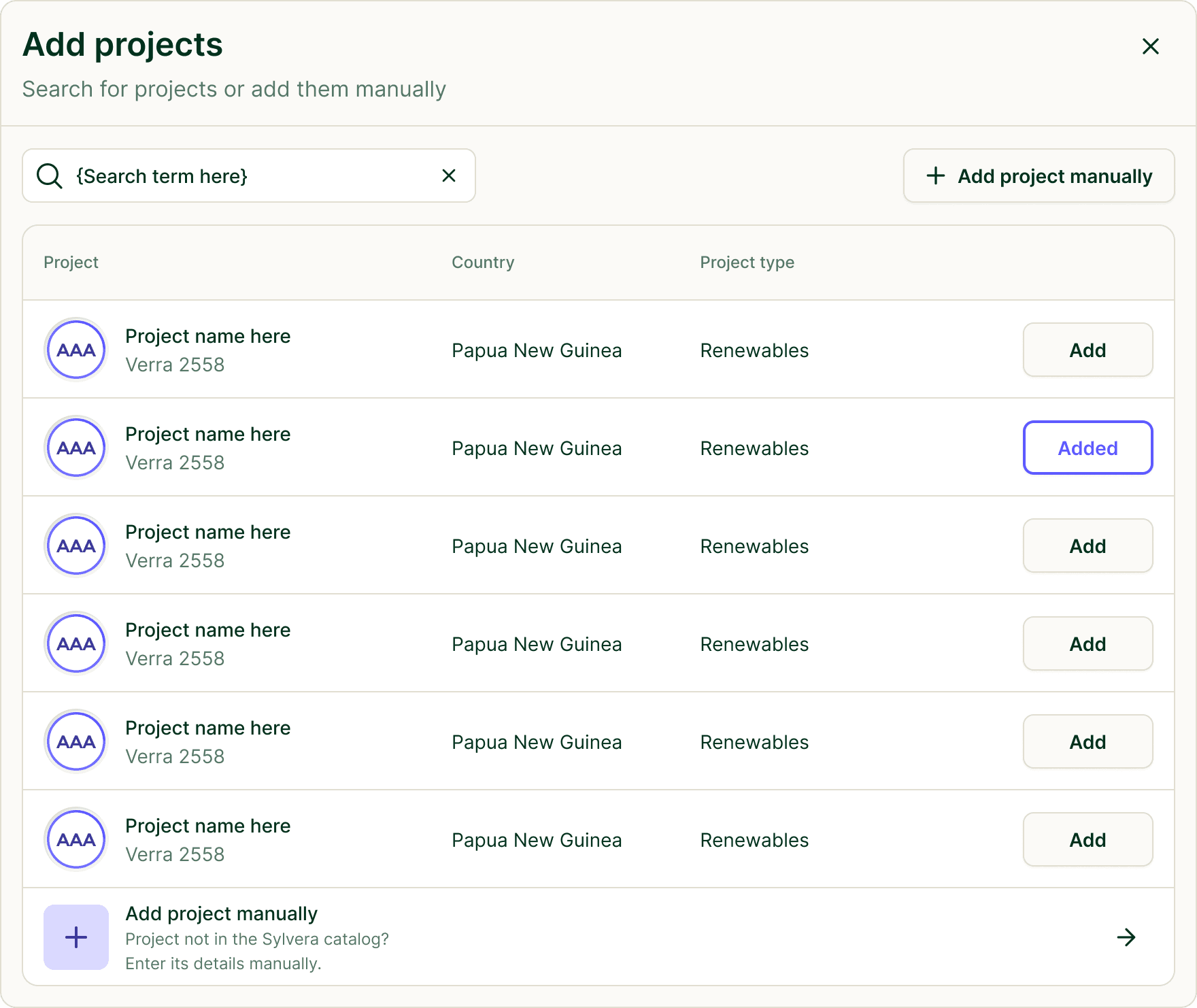Click the Add project manually top button
The height and width of the screenshot is (1008, 1197).
pyautogui.click(x=1039, y=176)
